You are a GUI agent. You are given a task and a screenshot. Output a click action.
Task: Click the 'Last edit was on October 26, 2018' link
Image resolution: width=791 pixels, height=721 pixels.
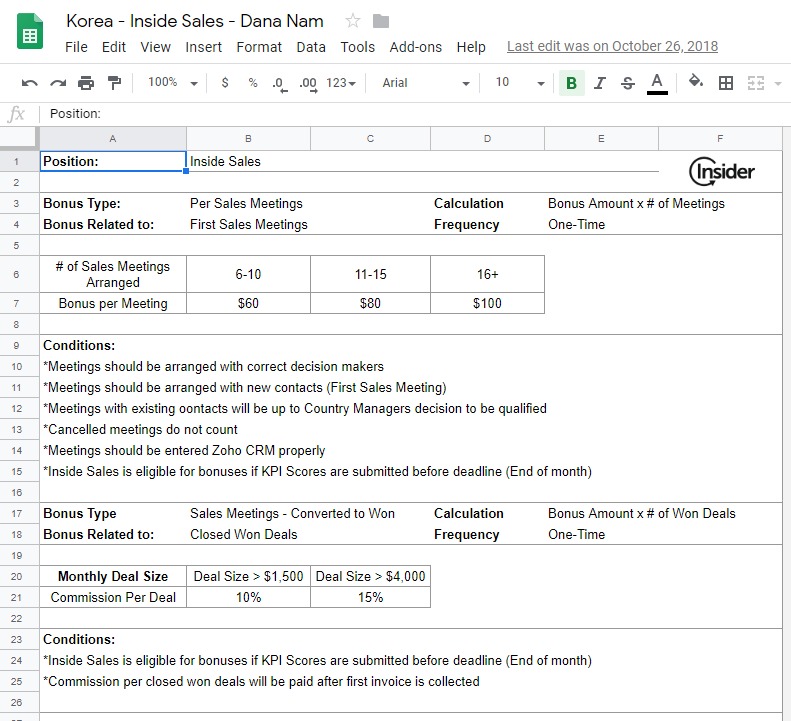pyautogui.click(x=612, y=47)
